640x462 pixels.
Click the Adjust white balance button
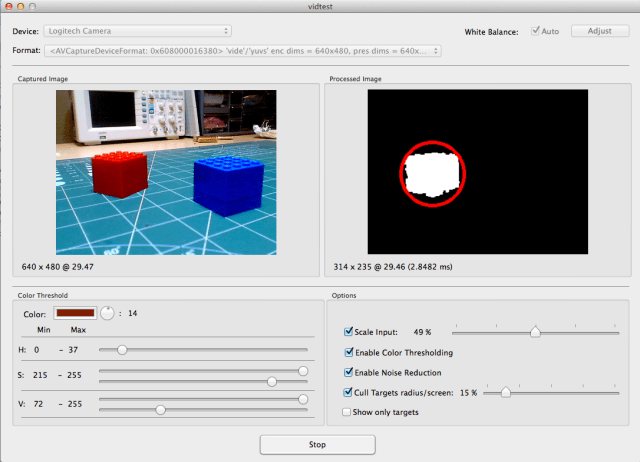click(600, 31)
